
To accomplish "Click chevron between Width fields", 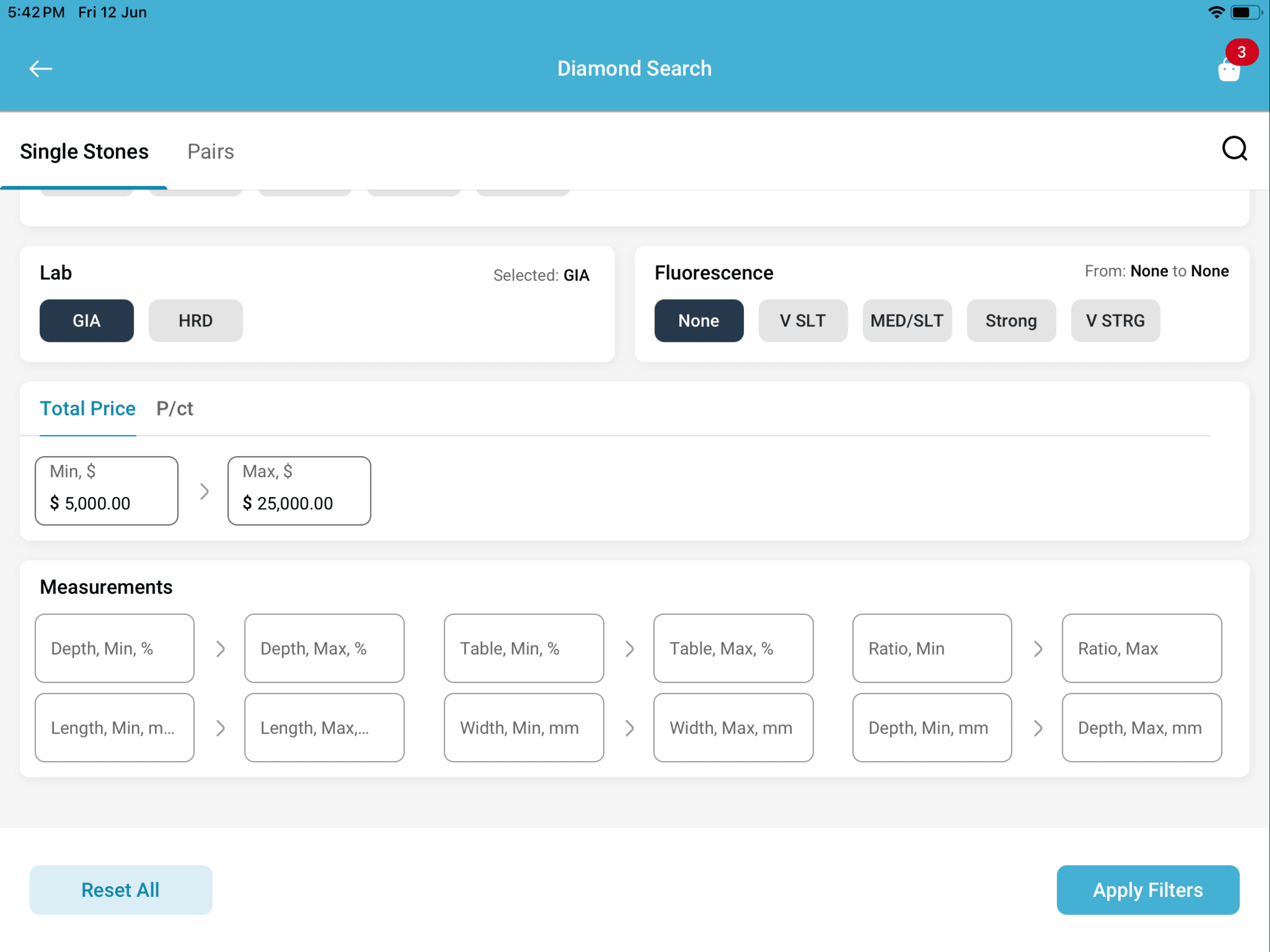I will click(629, 727).
